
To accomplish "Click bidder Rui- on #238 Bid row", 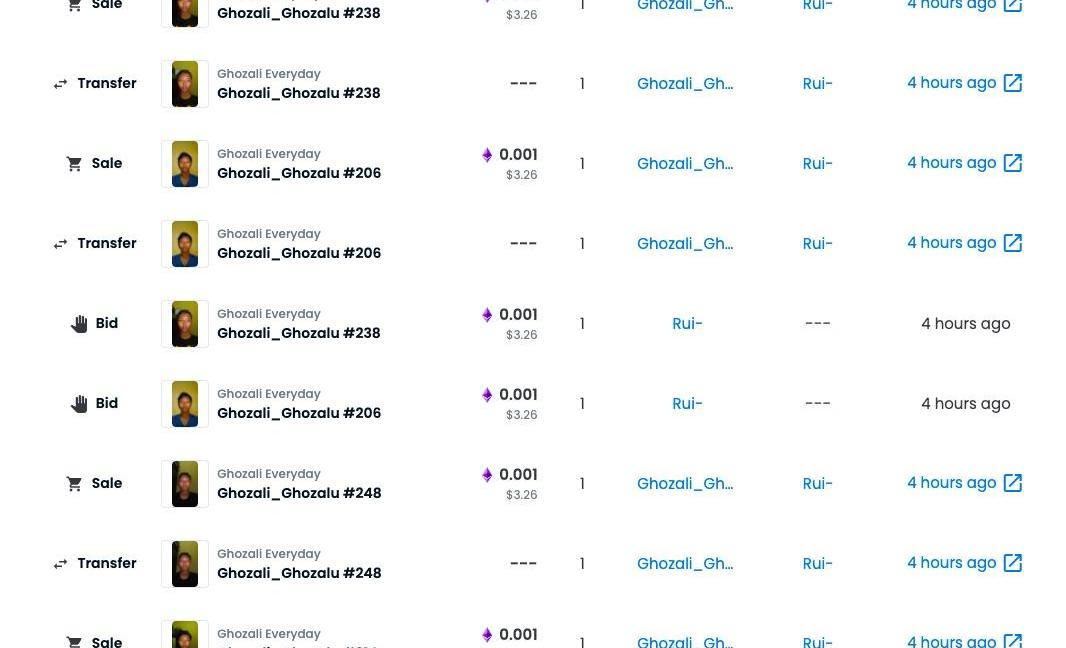I will (x=687, y=323).
